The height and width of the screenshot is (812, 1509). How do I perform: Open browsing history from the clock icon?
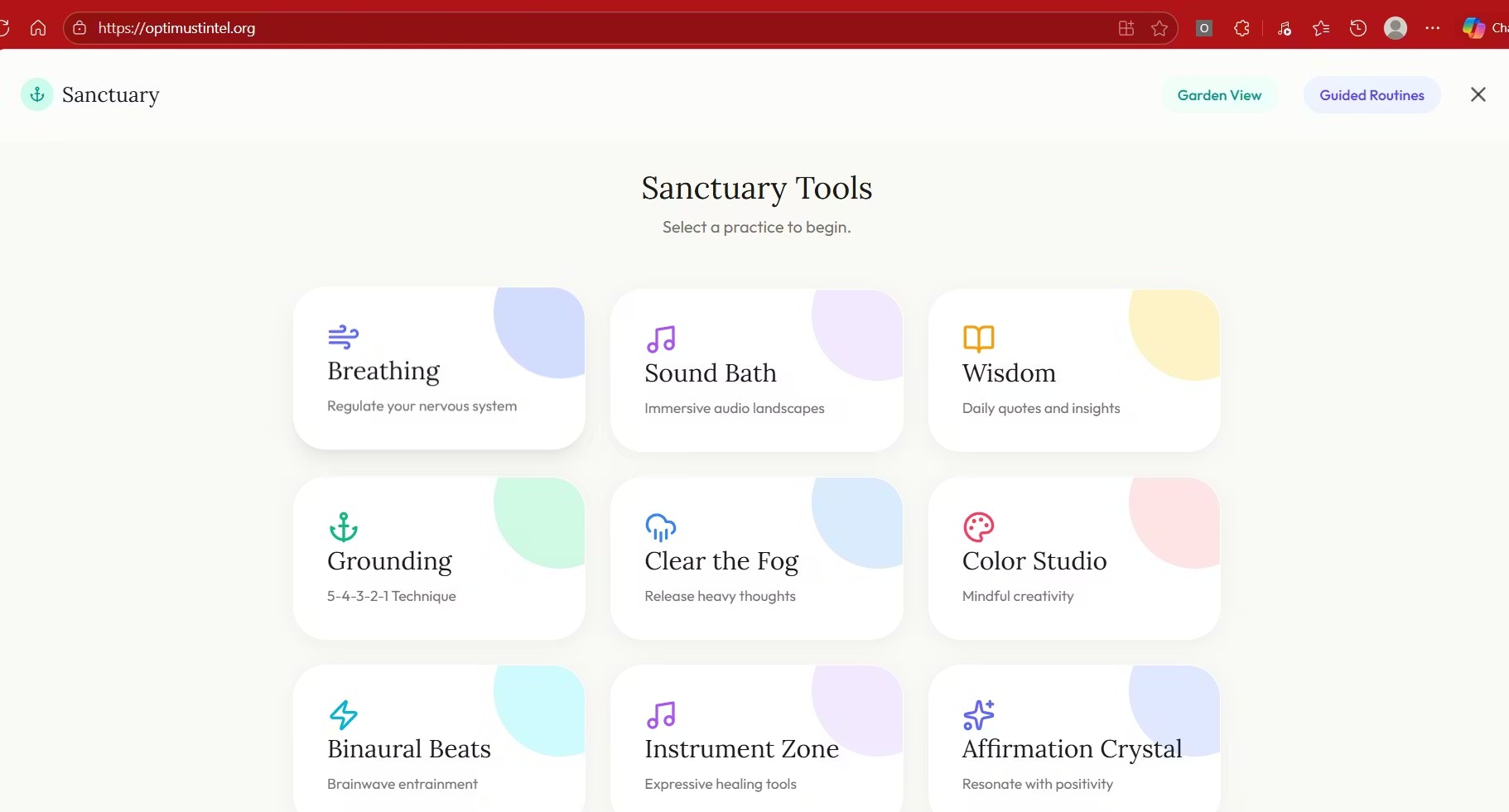1357,27
